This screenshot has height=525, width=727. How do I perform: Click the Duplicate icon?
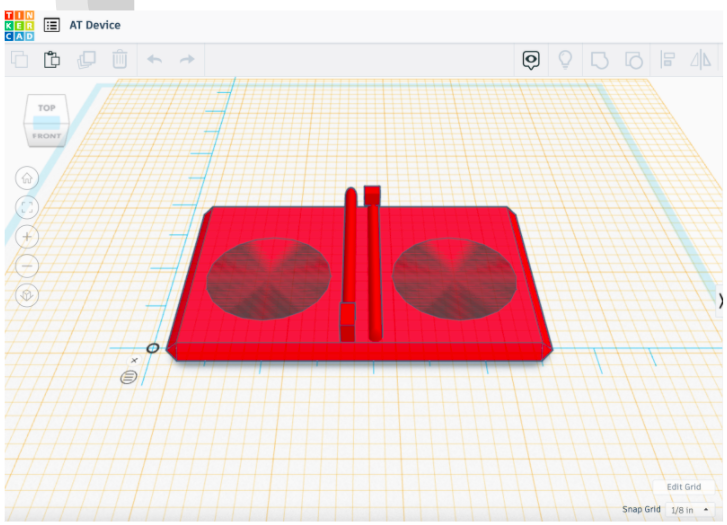pos(86,60)
